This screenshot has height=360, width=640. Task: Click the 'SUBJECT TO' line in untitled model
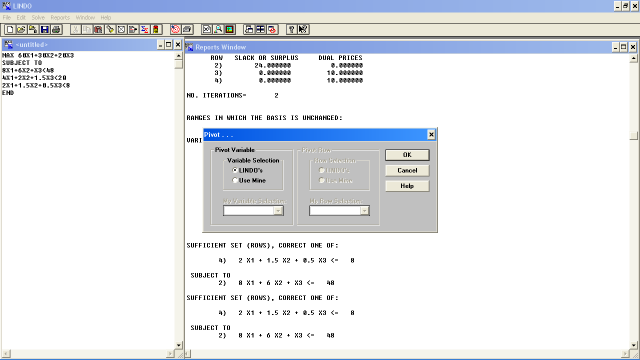click(x=22, y=63)
